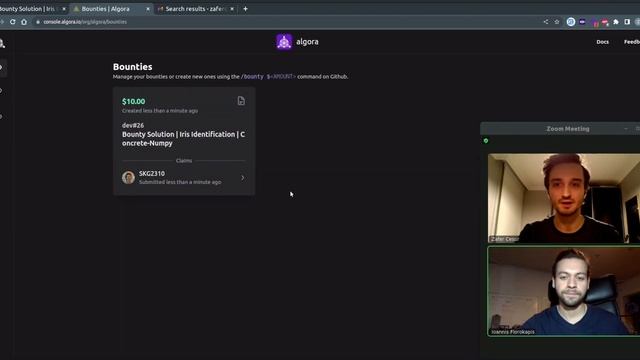Open the Docs link in the header
The width and height of the screenshot is (640, 360).
click(x=602, y=42)
